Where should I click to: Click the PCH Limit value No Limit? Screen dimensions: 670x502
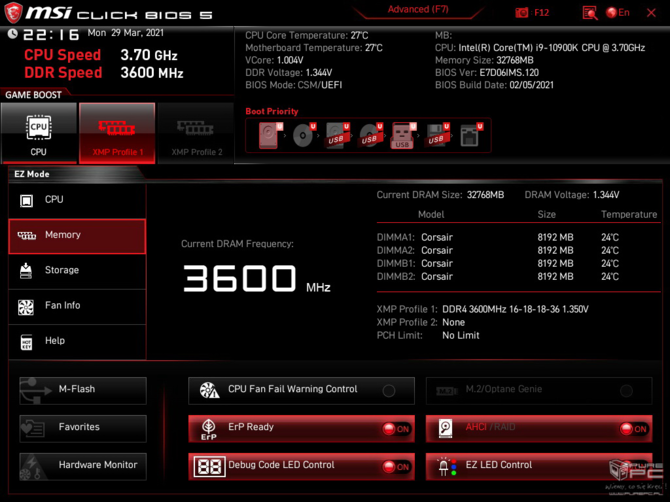(461, 336)
